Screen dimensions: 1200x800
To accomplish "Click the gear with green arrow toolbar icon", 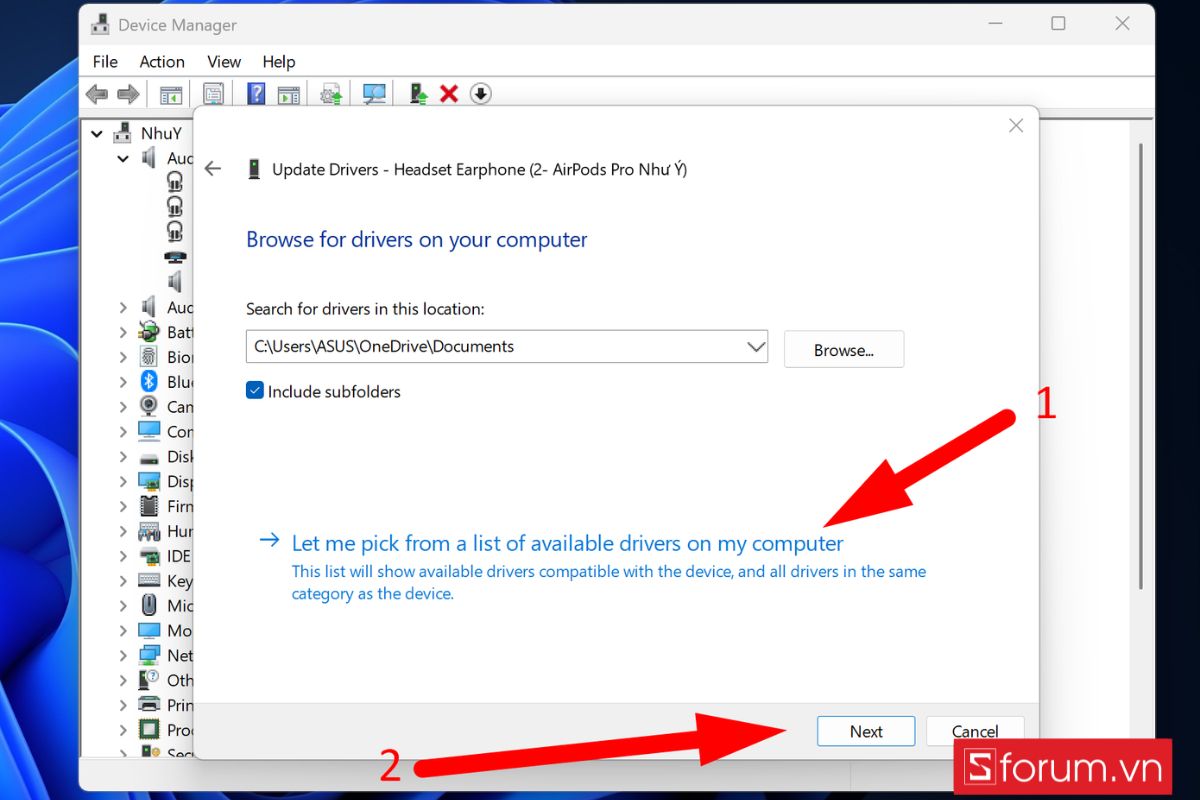I will 331,94.
